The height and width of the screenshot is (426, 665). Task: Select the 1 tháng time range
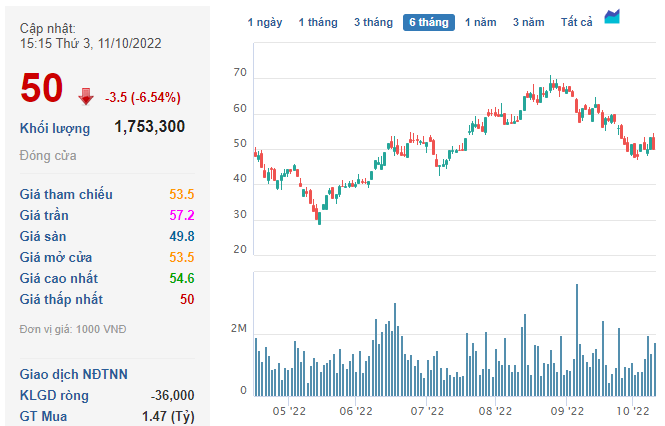(317, 22)
